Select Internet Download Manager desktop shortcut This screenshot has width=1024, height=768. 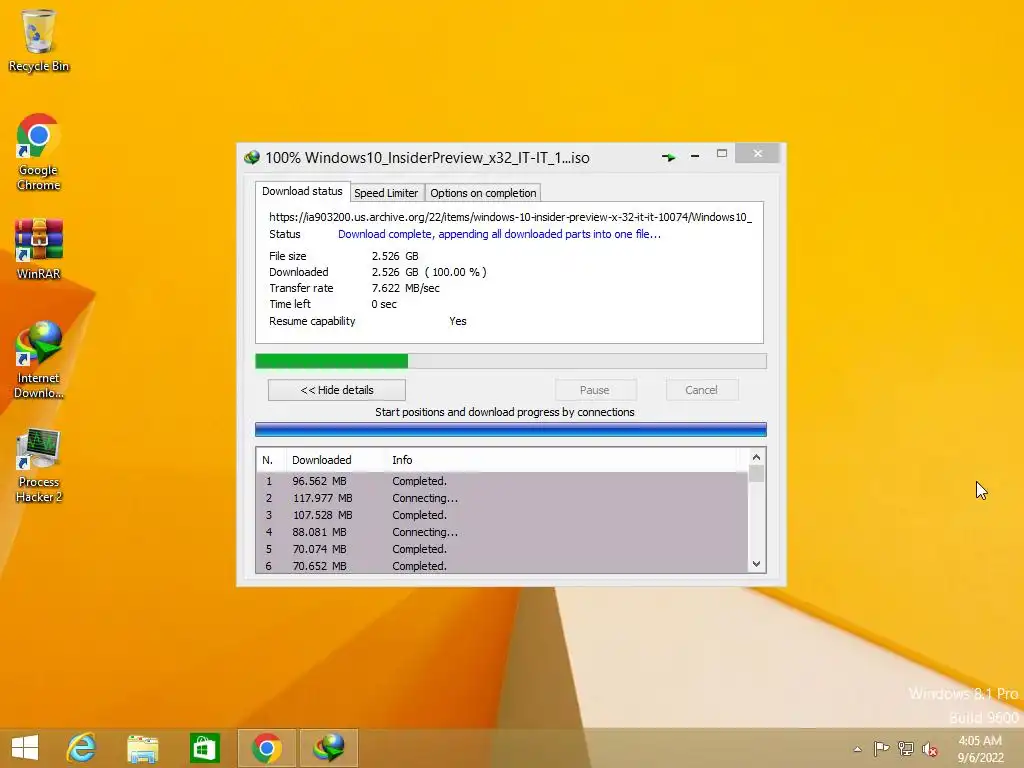click(39, 360)
